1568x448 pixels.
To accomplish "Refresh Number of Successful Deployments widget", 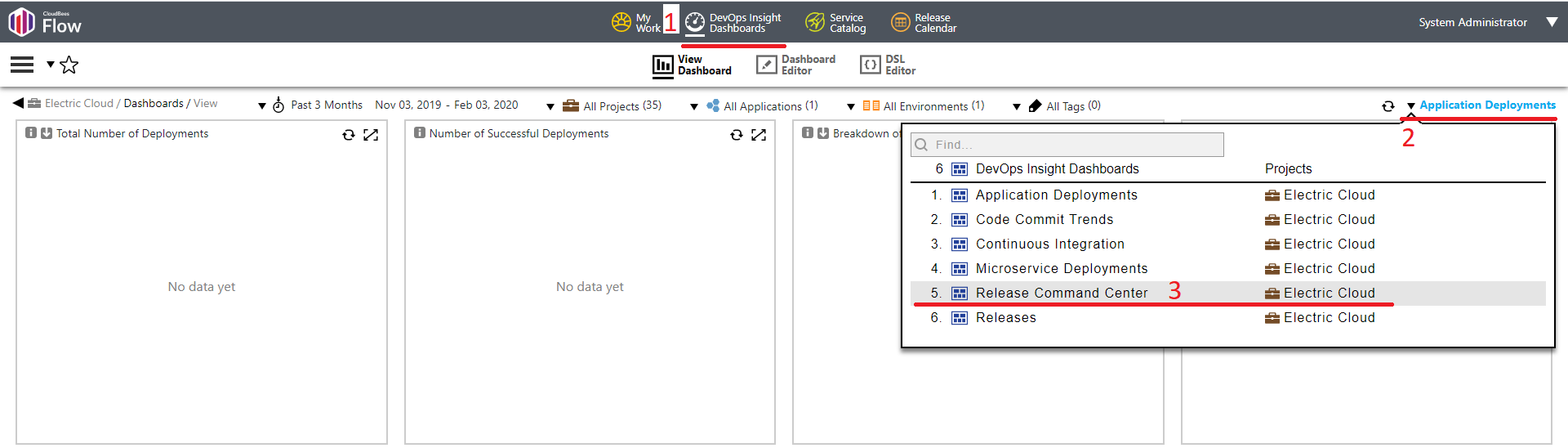I will point(737,135).
